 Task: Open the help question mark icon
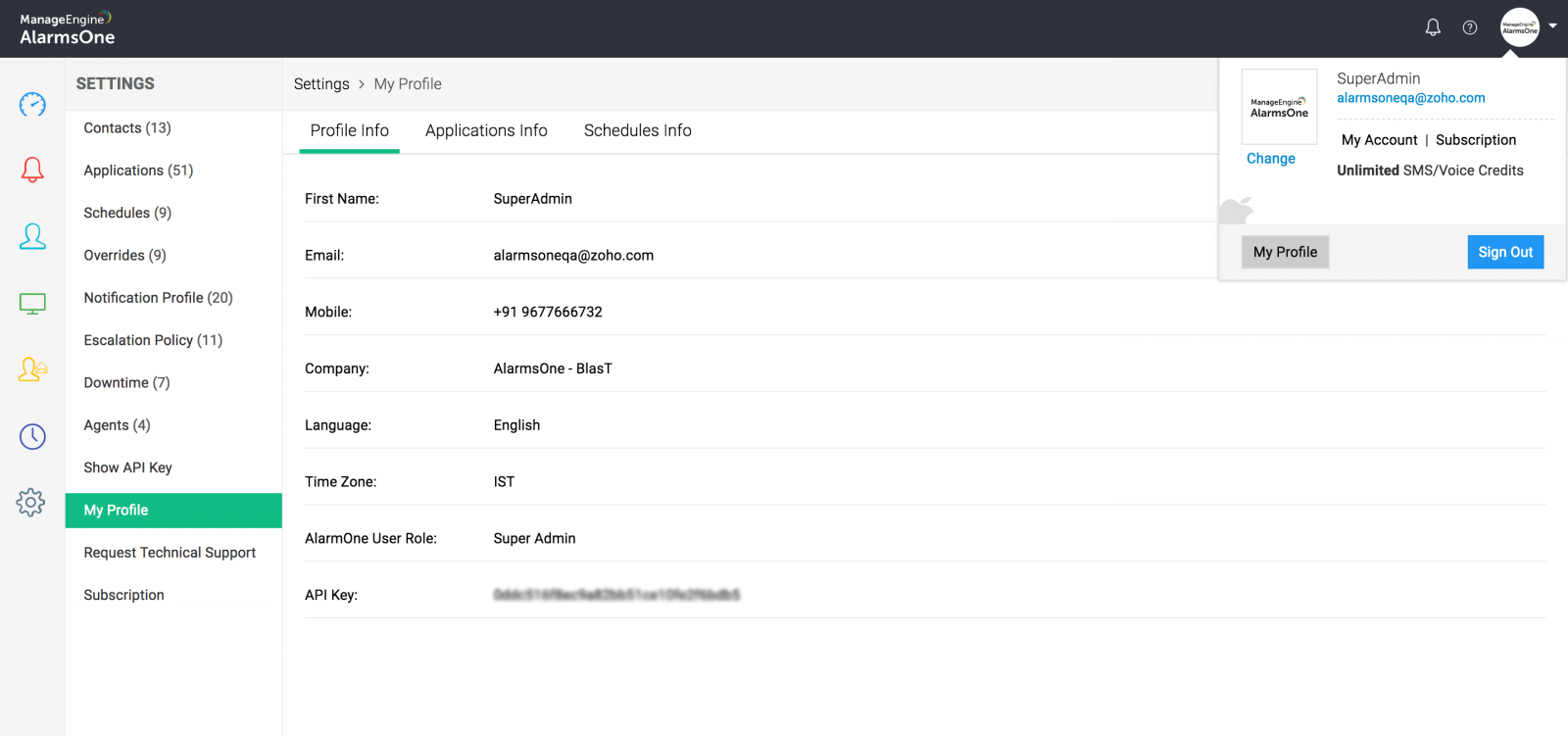pyautogui.click(x=1470, y=27)
